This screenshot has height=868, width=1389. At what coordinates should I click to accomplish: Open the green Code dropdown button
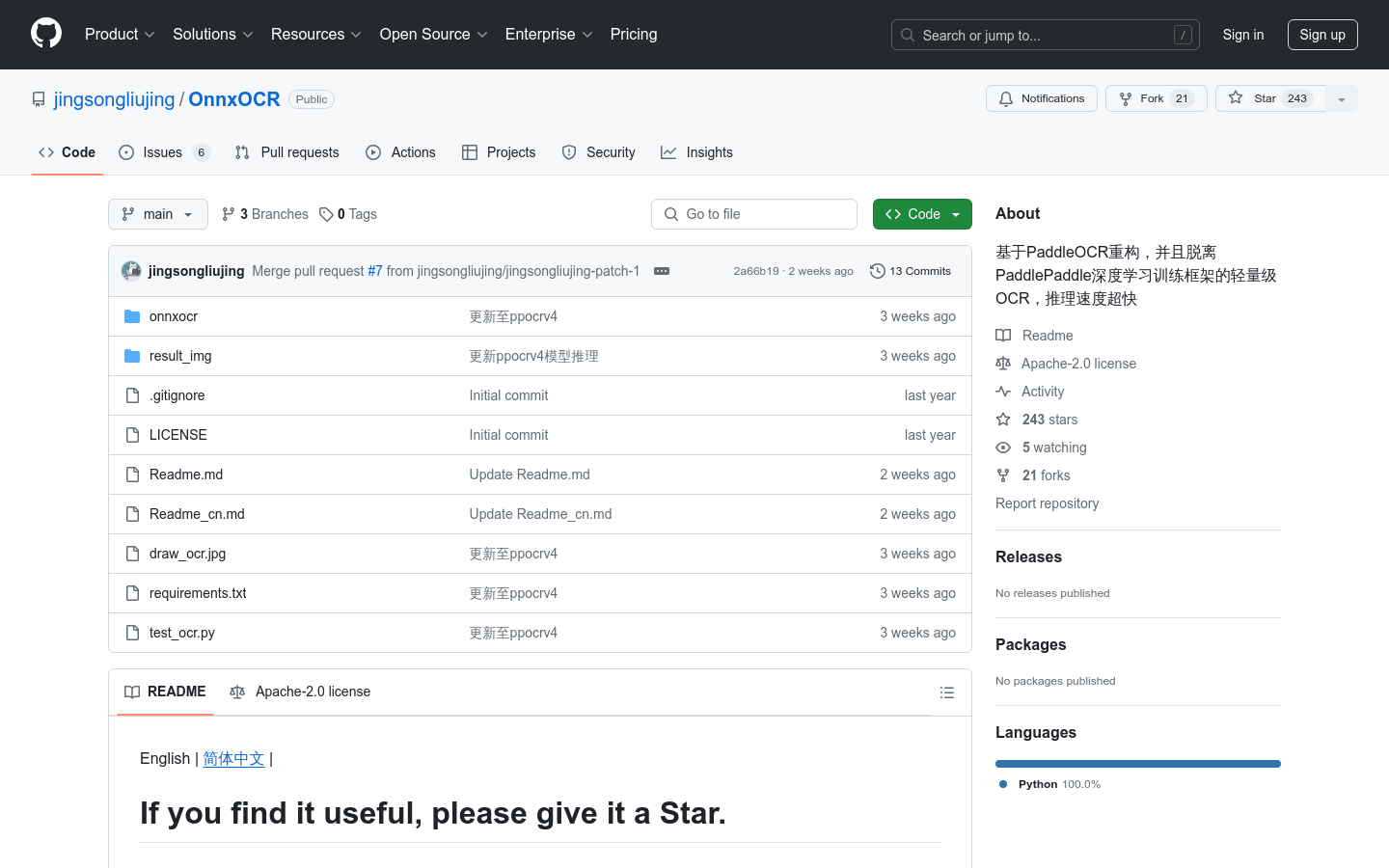pyautogui.click(x=922, y=214)
